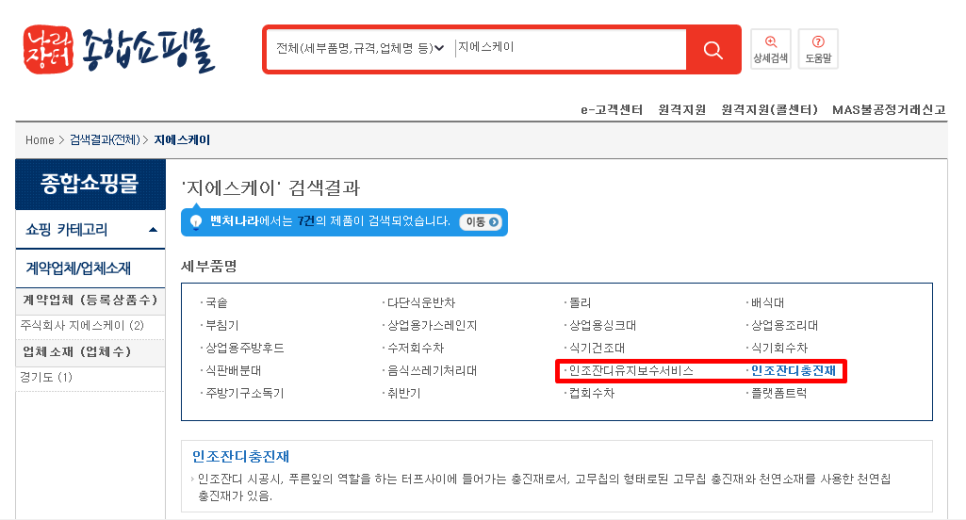Screen dimensions: 966x520
Task: Select 쇼핑 카테고리 sidebar heading
Action: 67,230
